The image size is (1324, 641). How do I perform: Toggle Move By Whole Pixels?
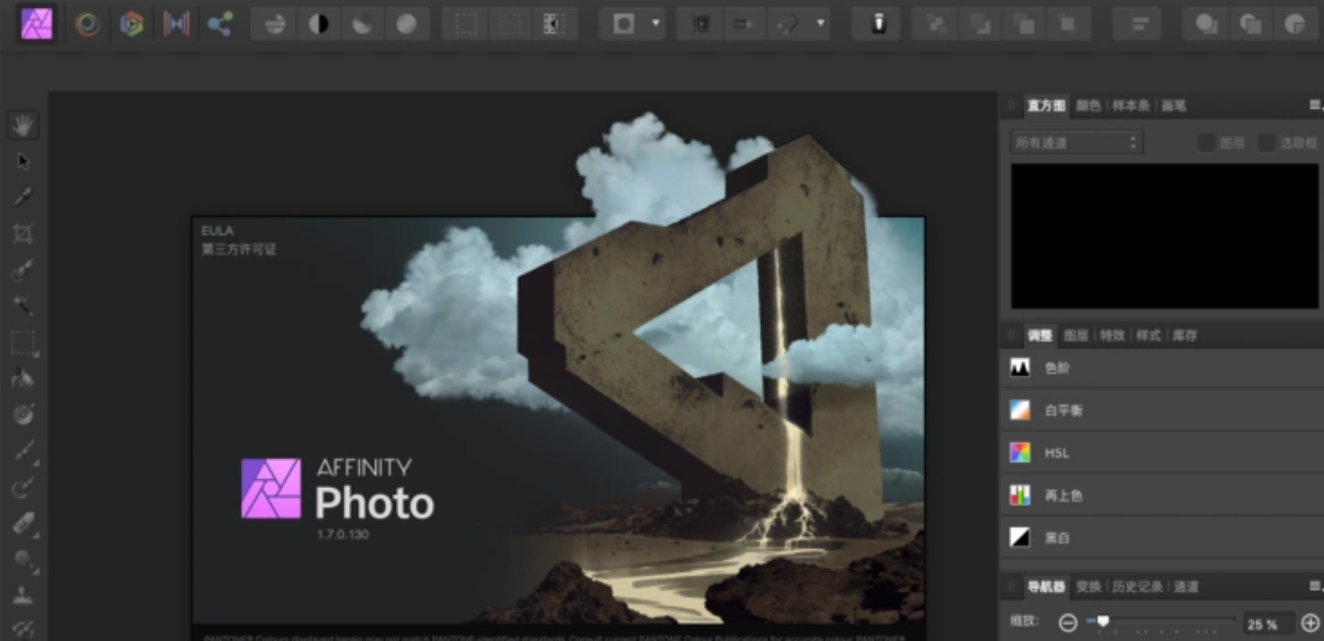744,24
